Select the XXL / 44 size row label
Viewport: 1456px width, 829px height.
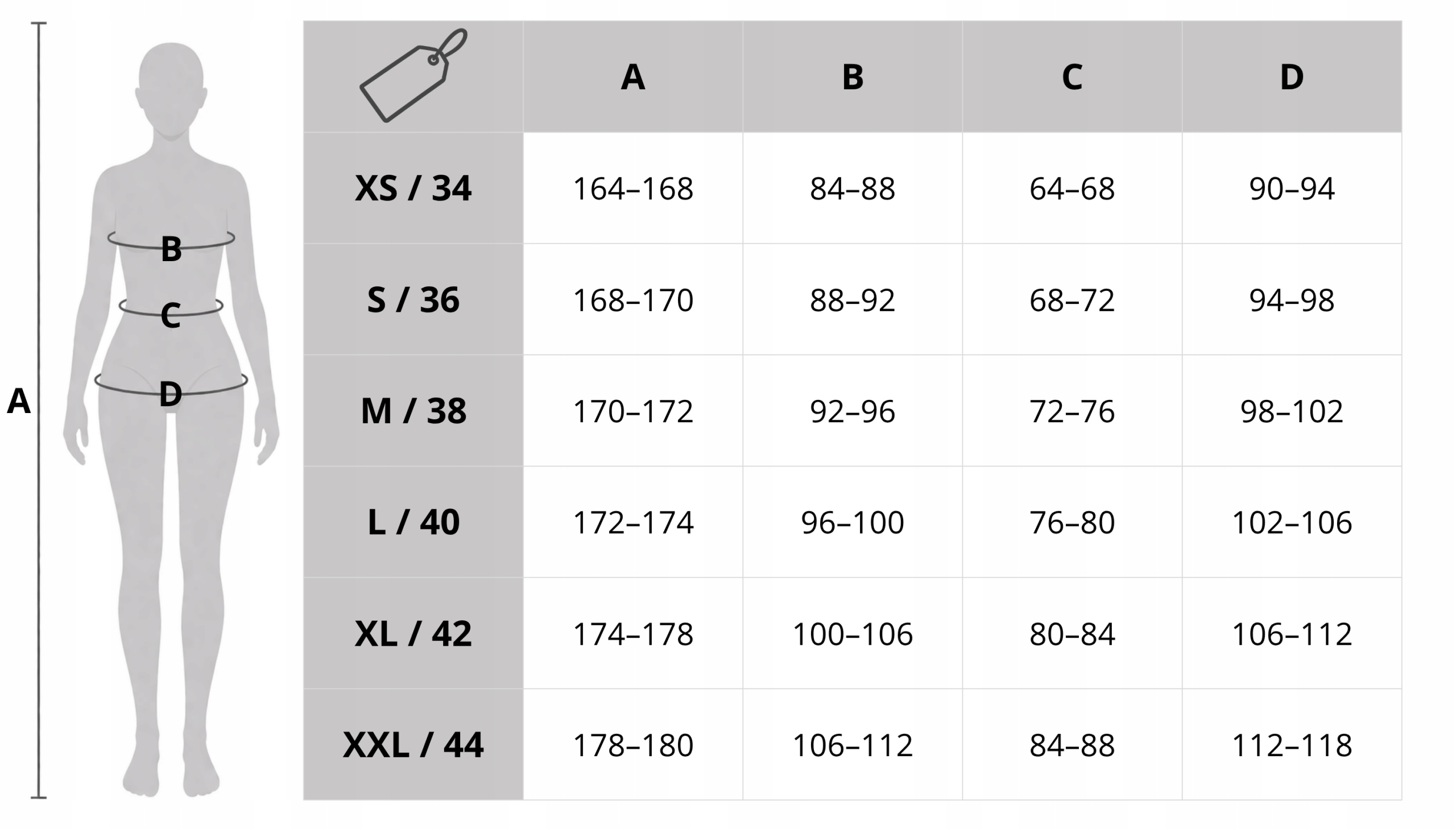413,745
